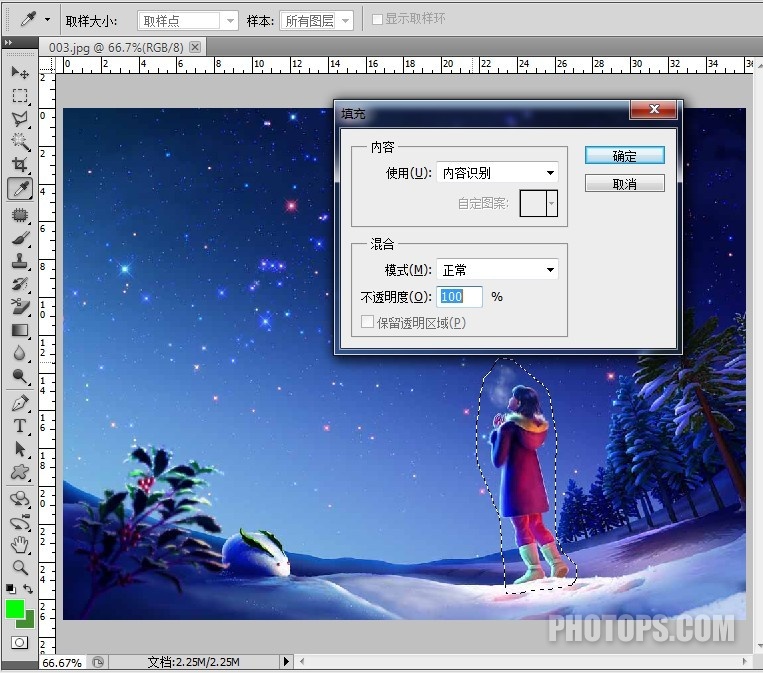Open the Eyedropper tool preset picker
Viewport: 763px width, 673px height.
47,20
